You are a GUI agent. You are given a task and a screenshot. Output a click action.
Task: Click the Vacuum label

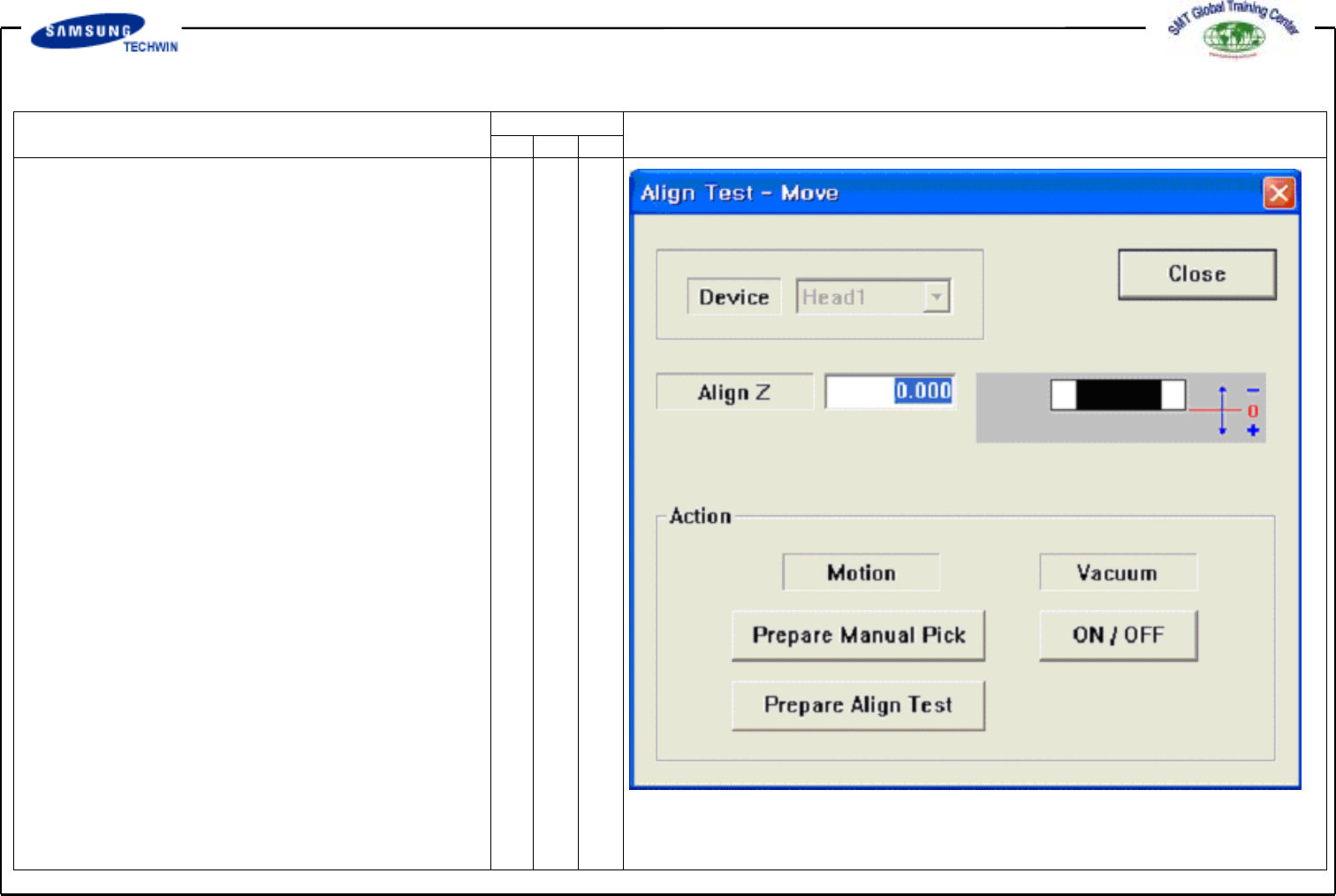[1118, 573]
